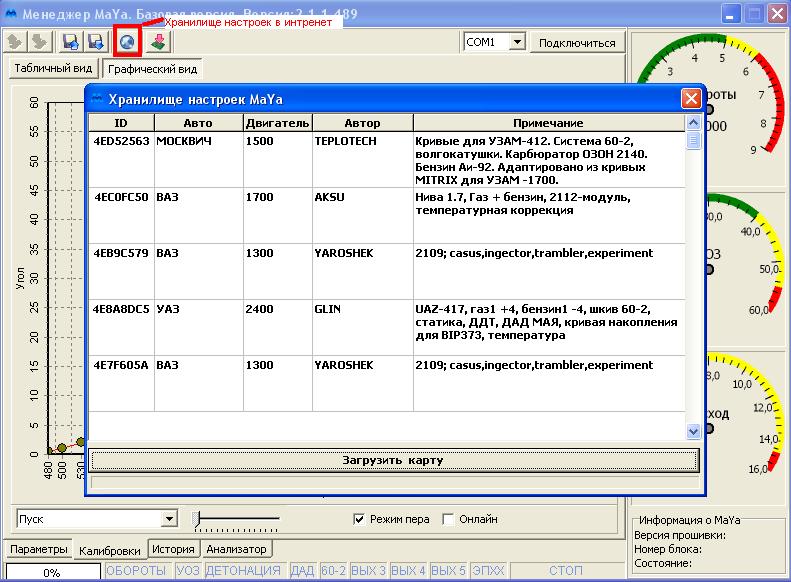Open the internet settings storage globe icon
Viewport: 791px width, 582px height.
[127, 42]
